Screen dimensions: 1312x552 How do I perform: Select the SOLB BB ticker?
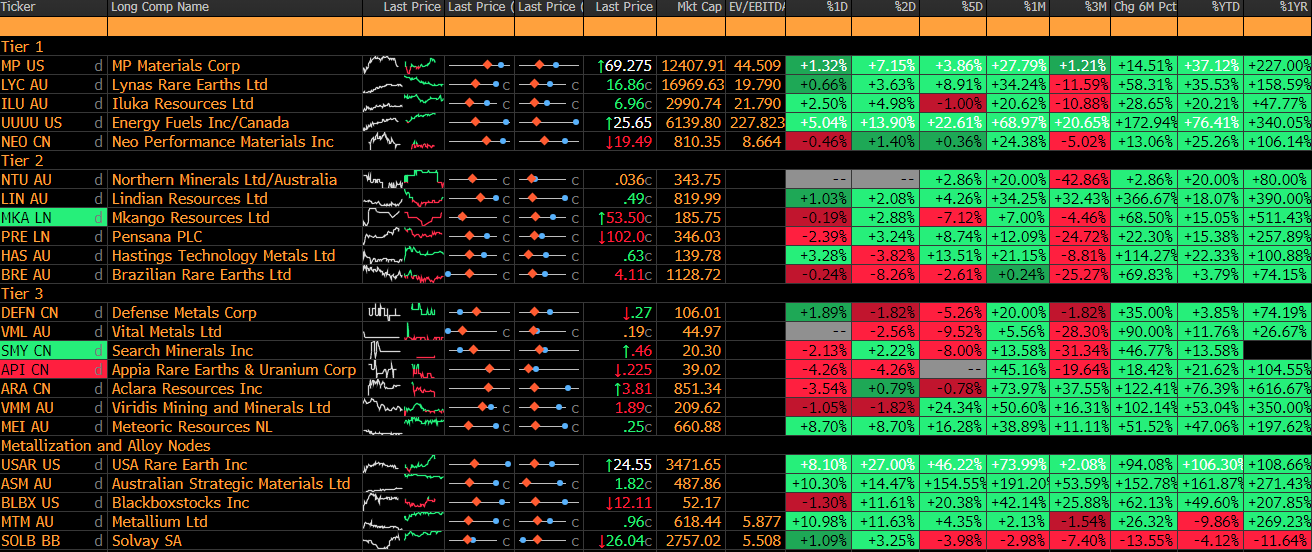coord(29,541)
